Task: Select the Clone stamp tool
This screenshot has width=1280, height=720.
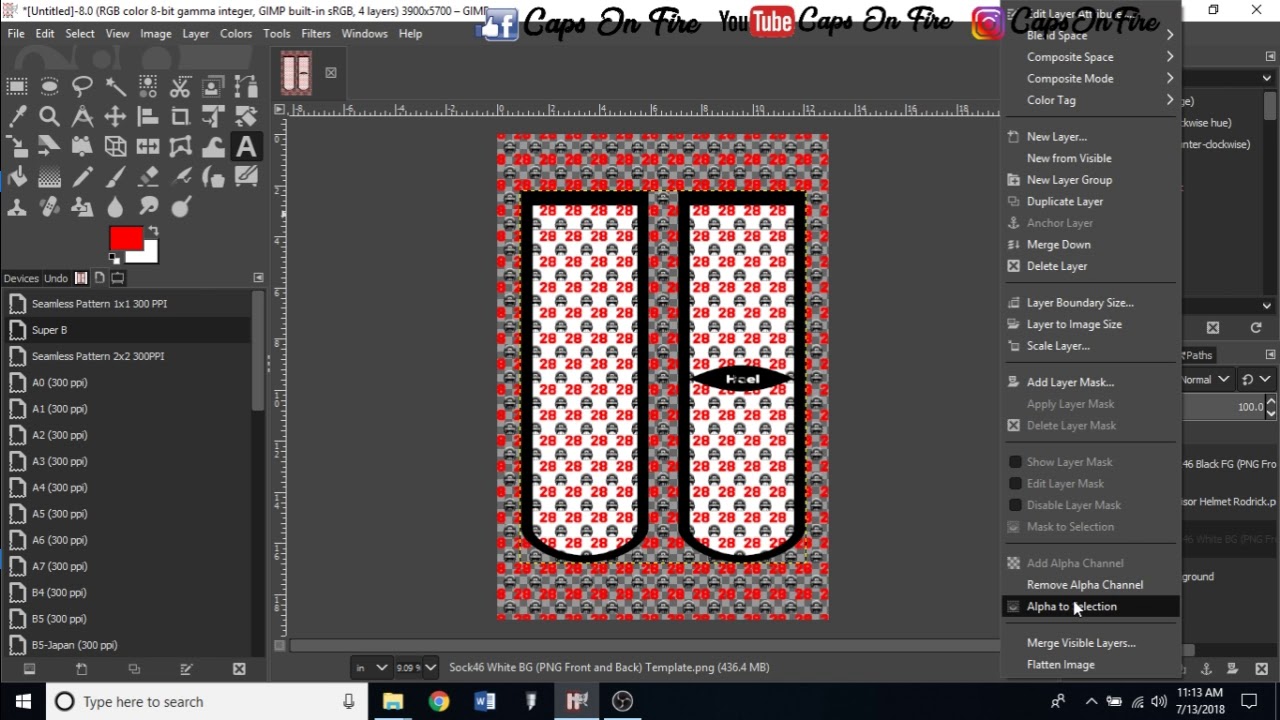Action: click(x=17, y=208)
